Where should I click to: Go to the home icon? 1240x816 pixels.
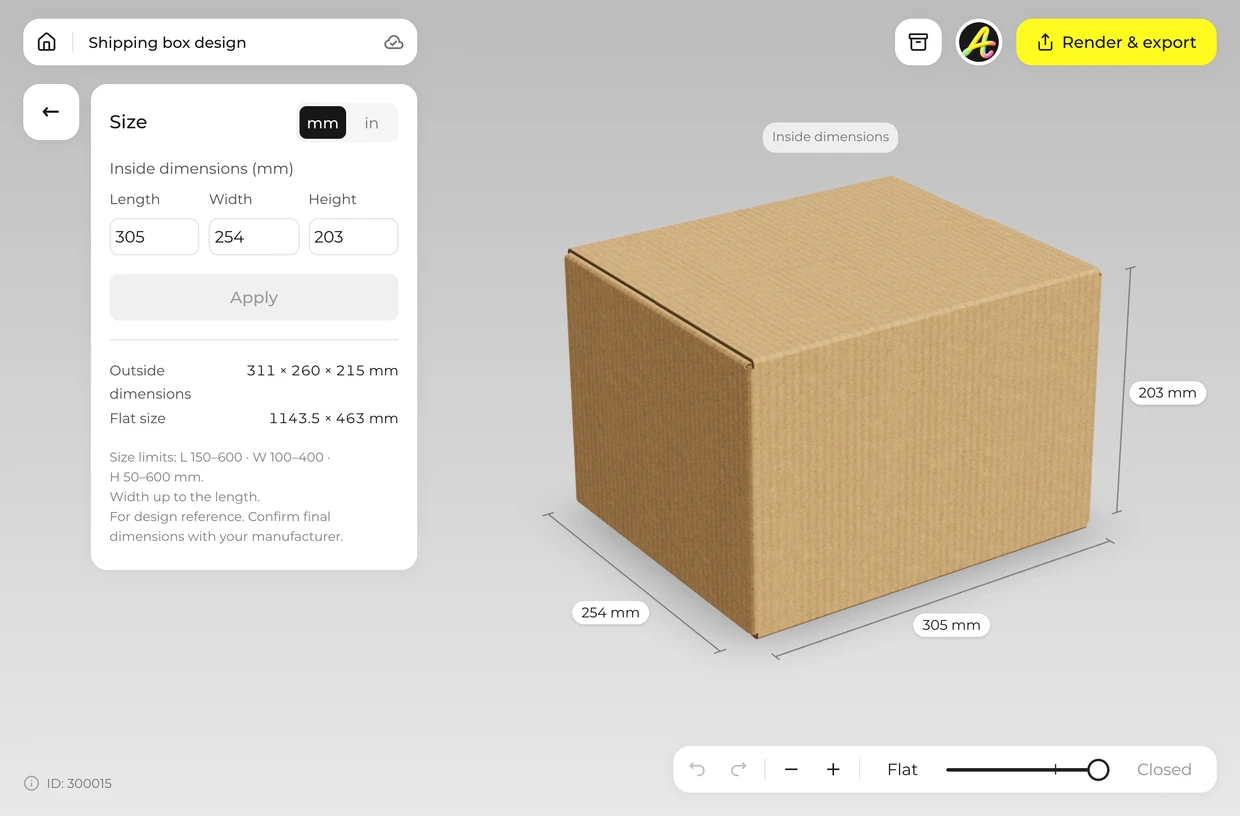(47, 42)
